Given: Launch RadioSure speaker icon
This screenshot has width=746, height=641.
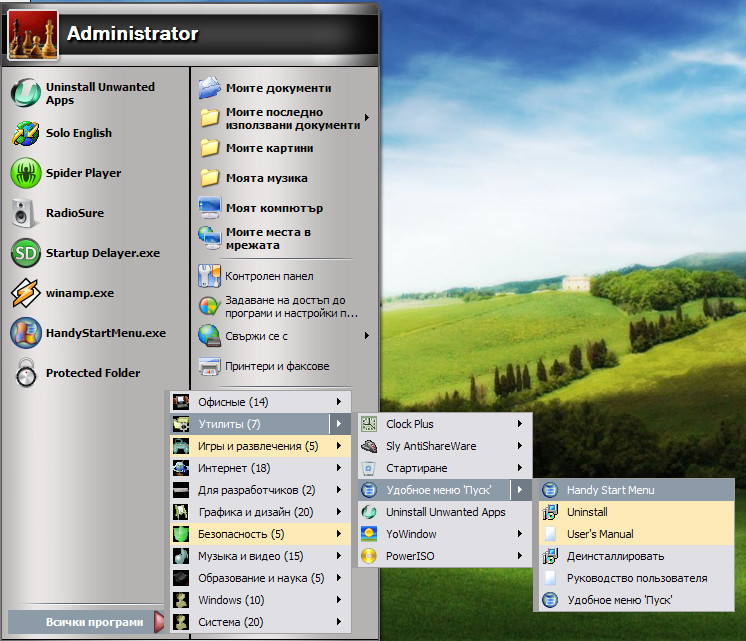Looking at the screenshot, I should [x=23, y=213].
